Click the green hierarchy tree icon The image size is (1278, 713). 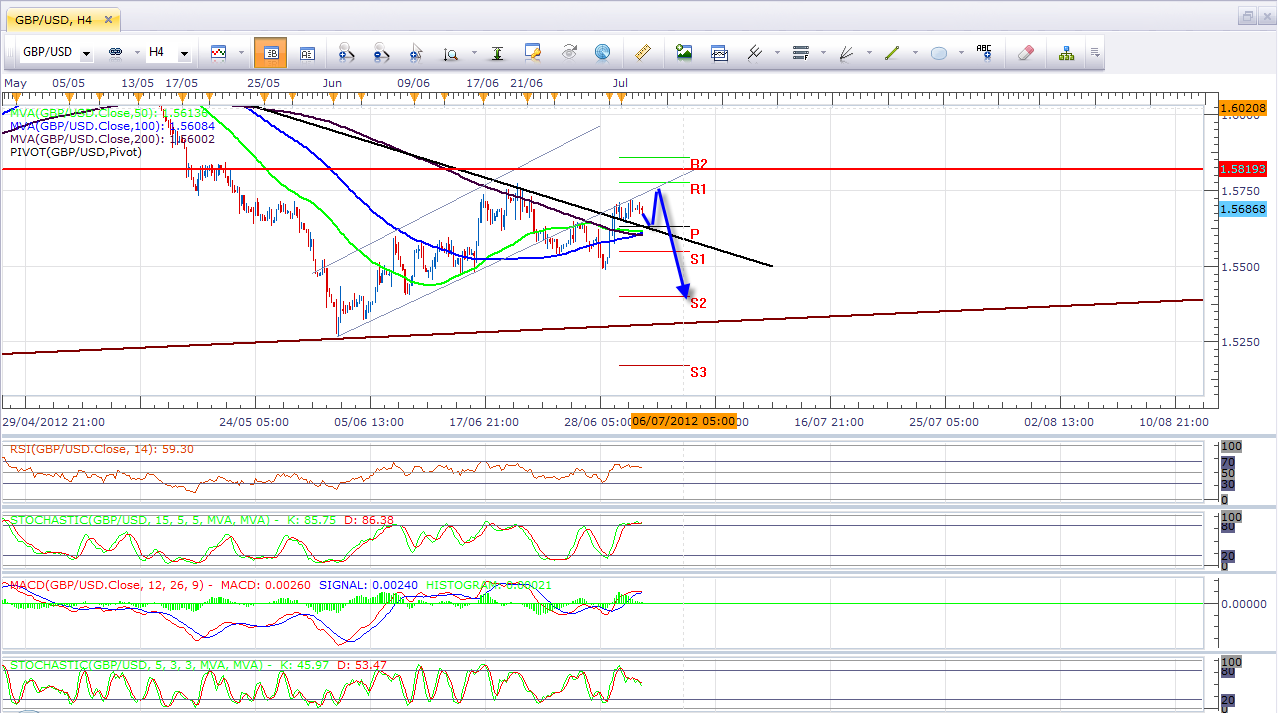(1067, 52)
